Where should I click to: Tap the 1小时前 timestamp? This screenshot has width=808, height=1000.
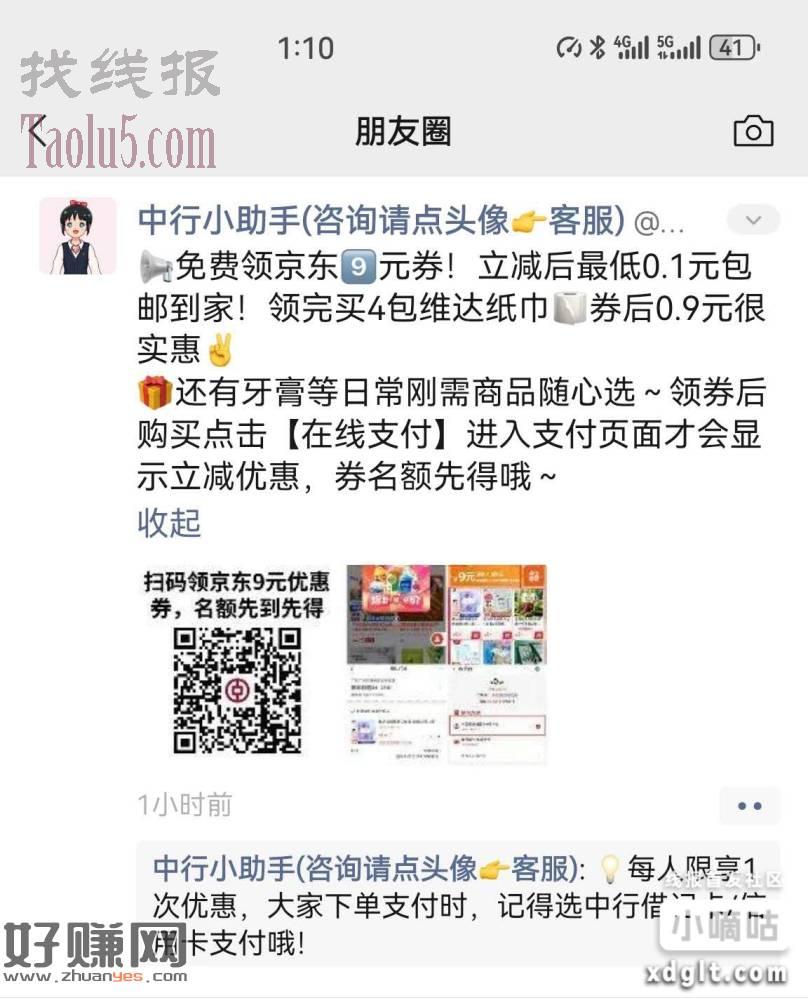point(185,805)
